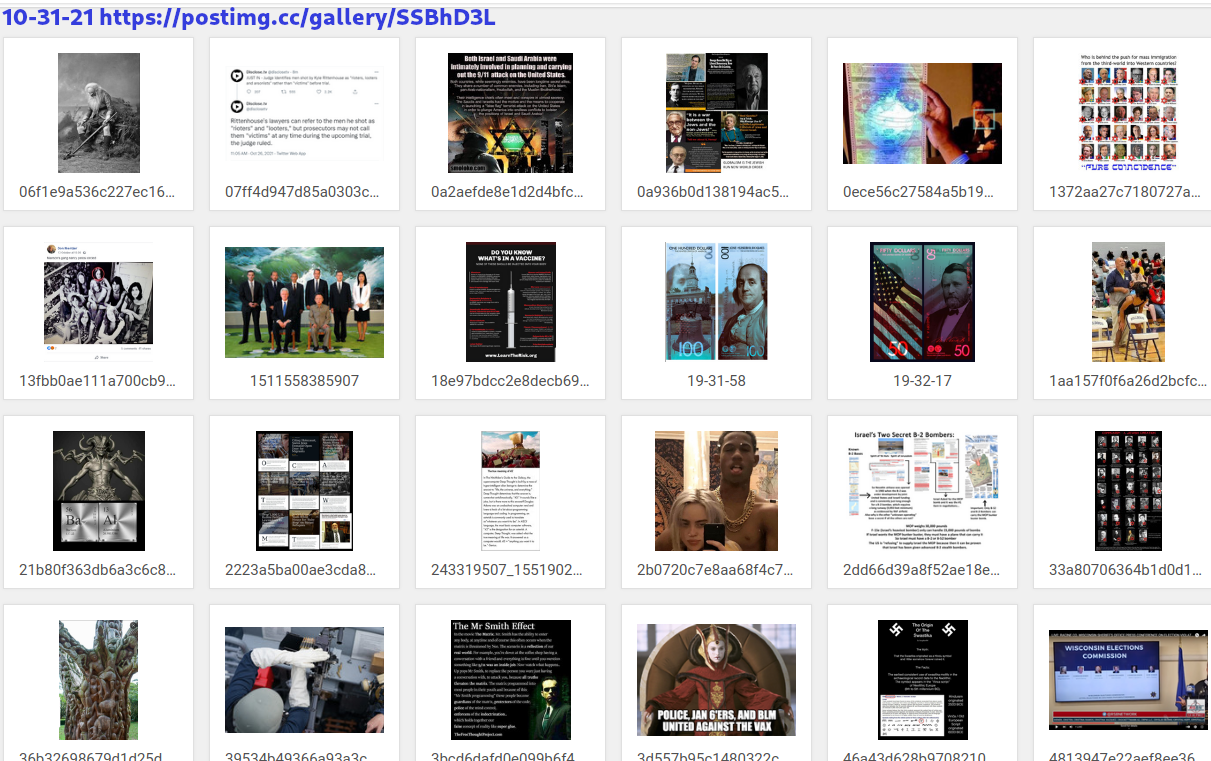Click file name 21b80f363db6a3c6c8...

click(99, 570)
